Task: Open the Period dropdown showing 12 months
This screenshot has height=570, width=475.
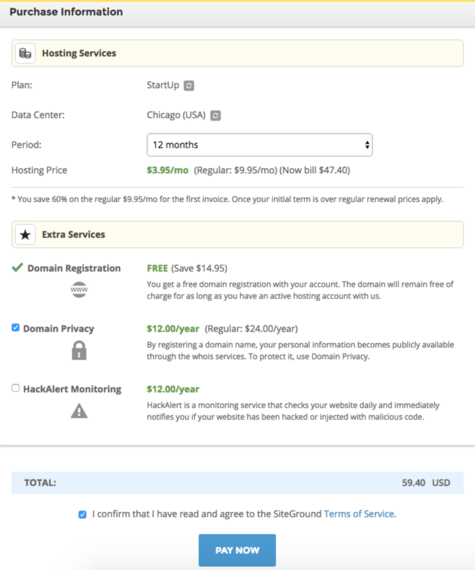Action: pos(259,145)
